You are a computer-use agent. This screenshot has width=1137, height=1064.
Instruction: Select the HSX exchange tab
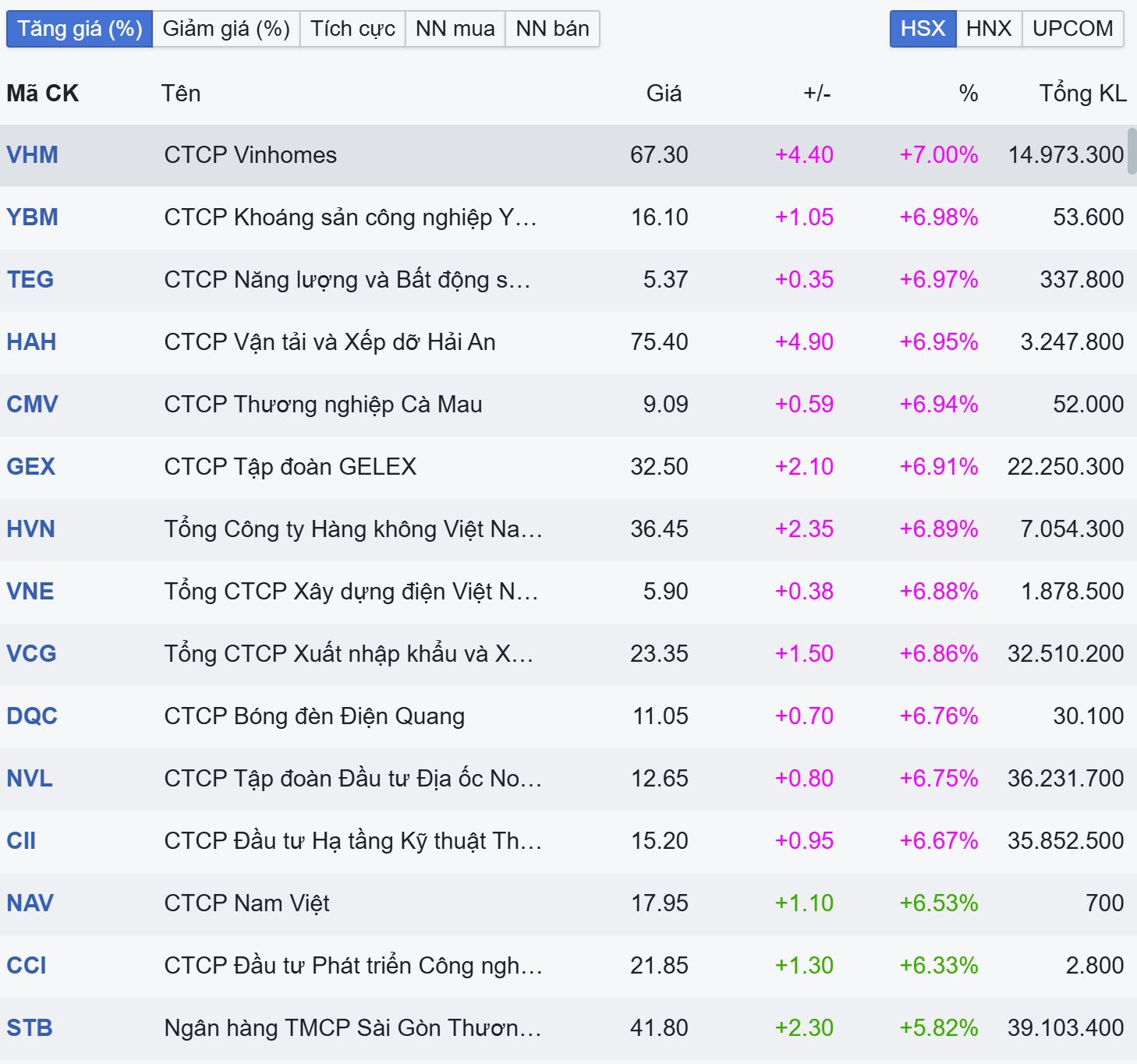923,29
